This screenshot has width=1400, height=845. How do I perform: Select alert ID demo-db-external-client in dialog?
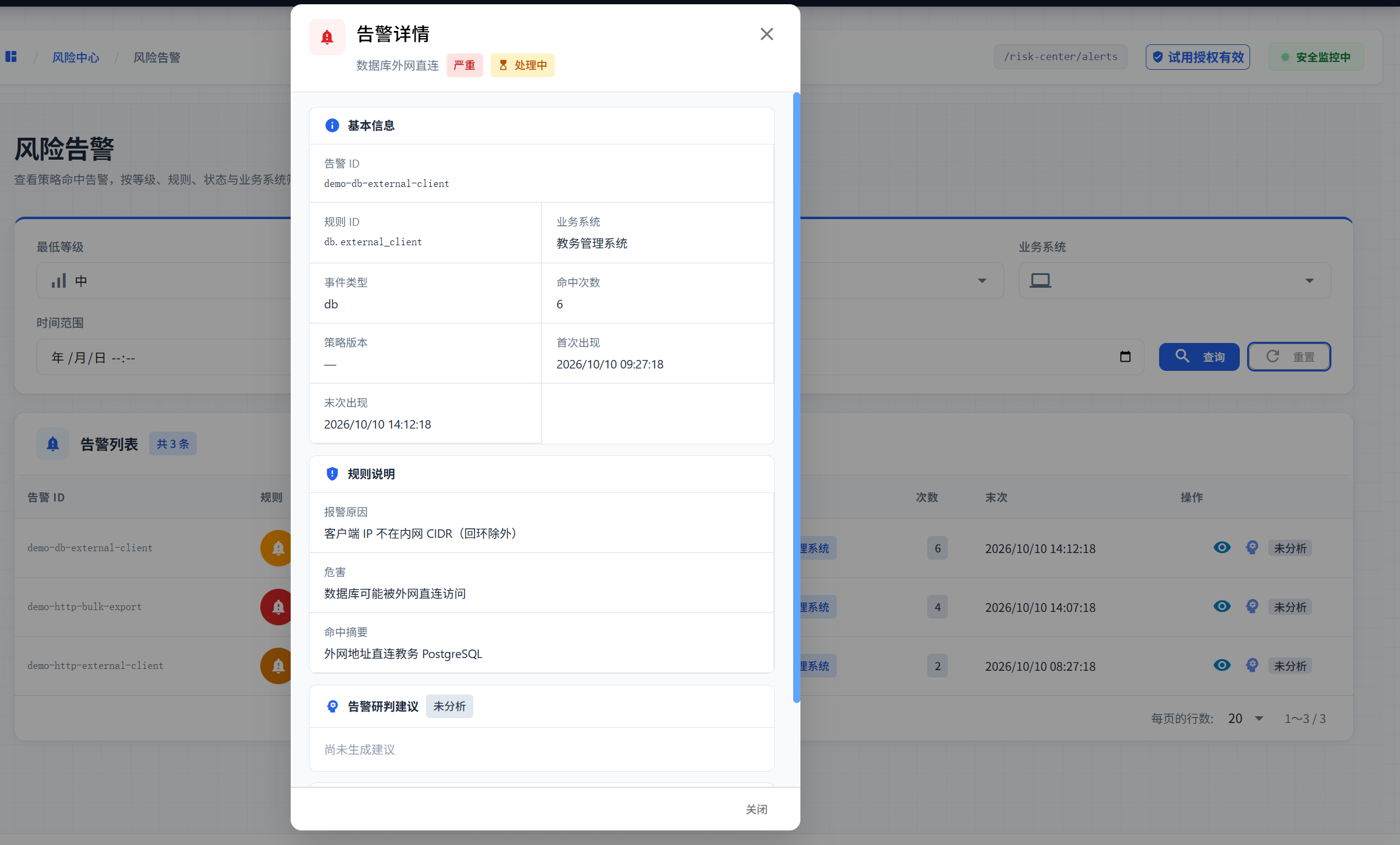(x=387, y=183)
